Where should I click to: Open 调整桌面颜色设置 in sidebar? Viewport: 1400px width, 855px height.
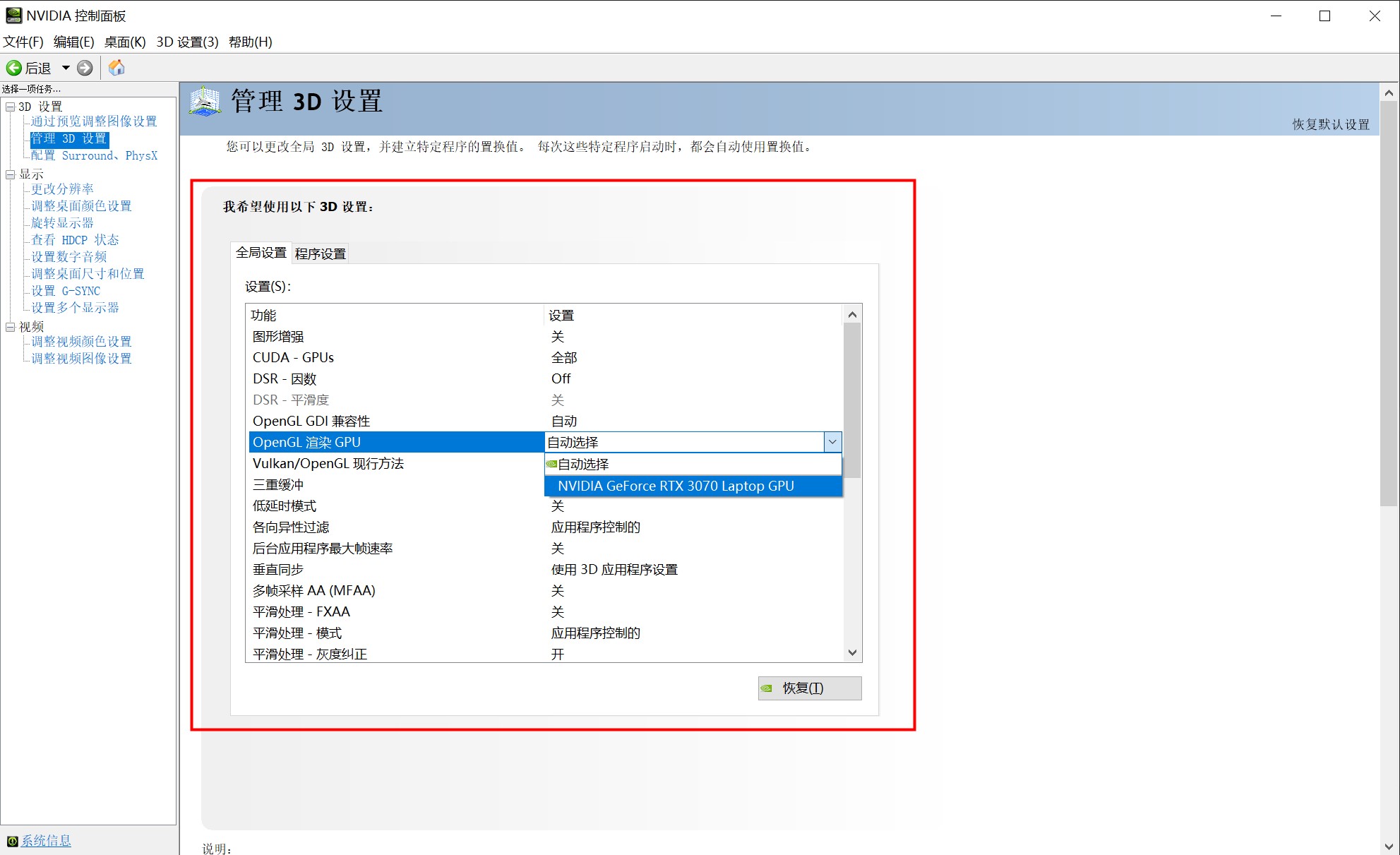[x=81, y=206]
